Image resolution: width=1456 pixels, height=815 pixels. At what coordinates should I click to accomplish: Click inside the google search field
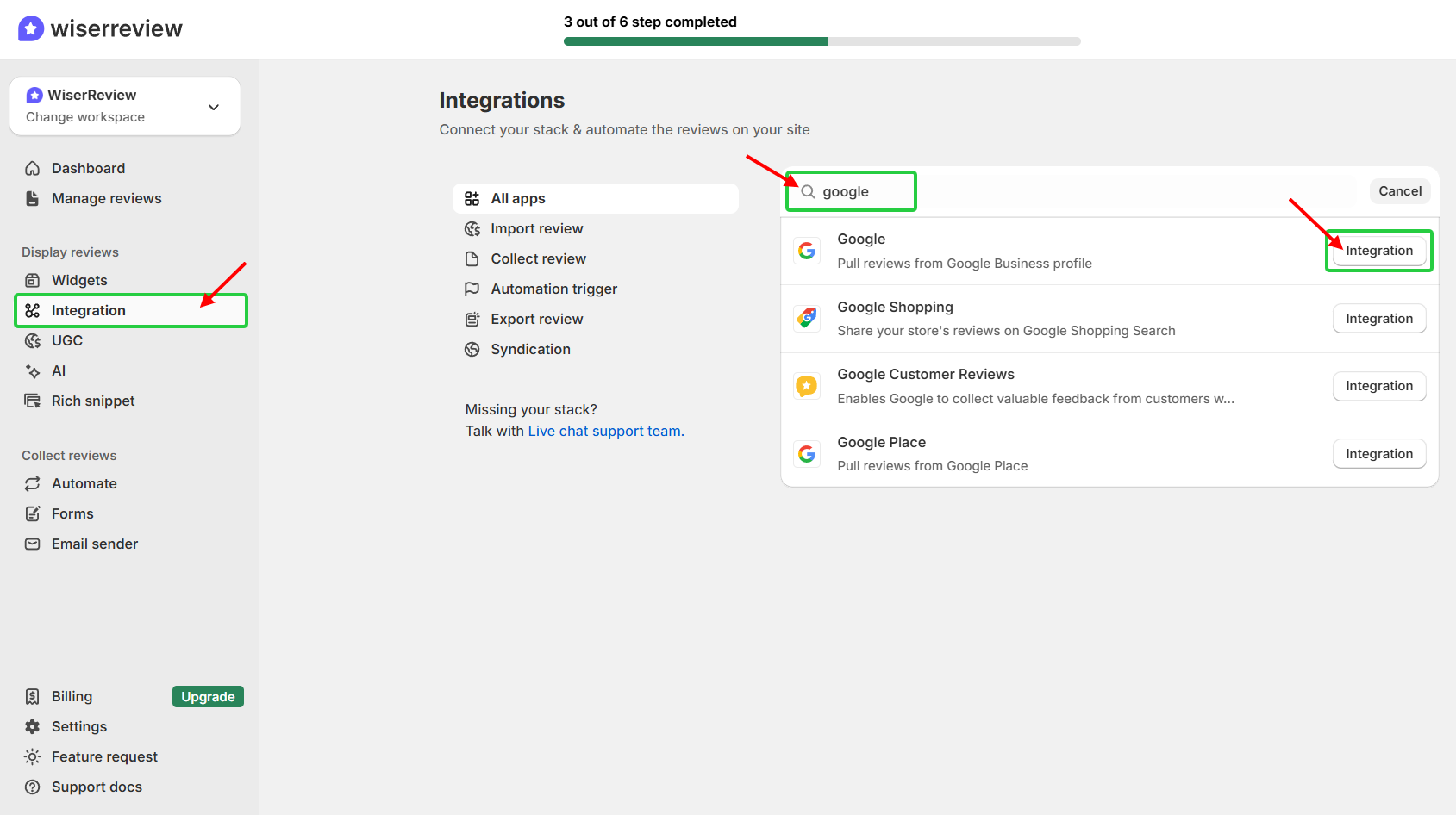[x=862, y=191]
